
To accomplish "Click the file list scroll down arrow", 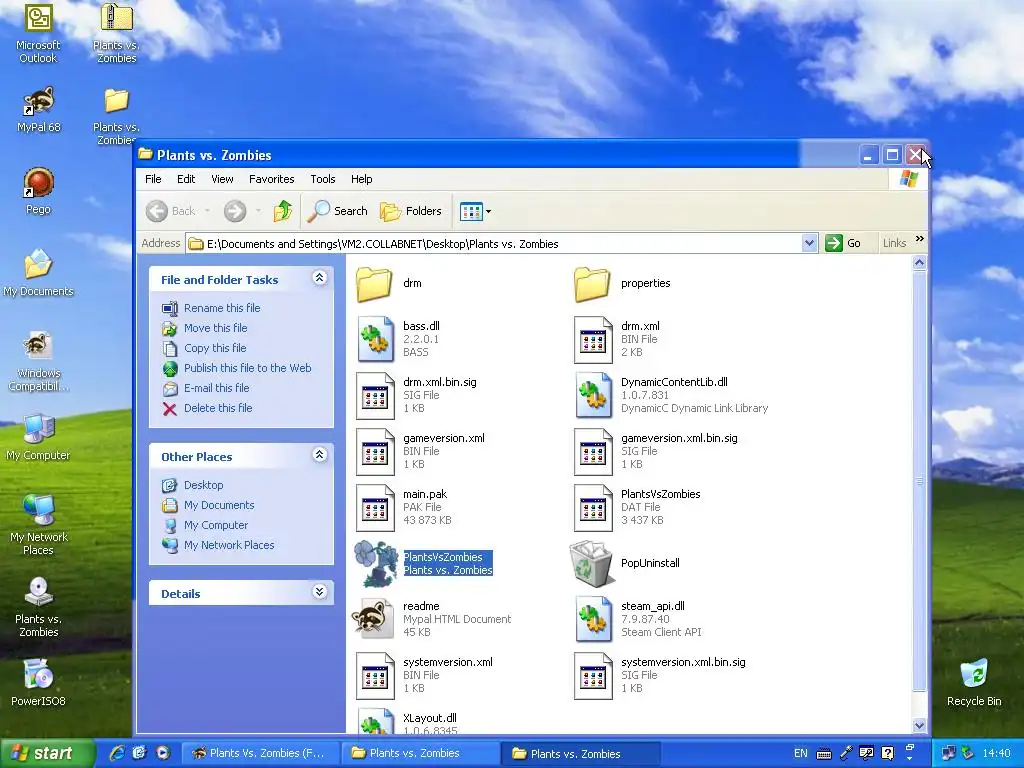I will point(920,725).
